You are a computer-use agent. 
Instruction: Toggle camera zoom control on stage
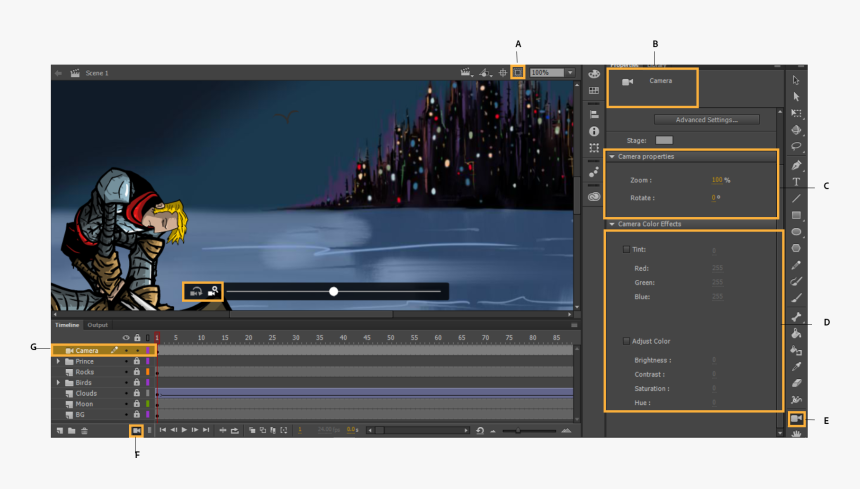pos(213,291)
